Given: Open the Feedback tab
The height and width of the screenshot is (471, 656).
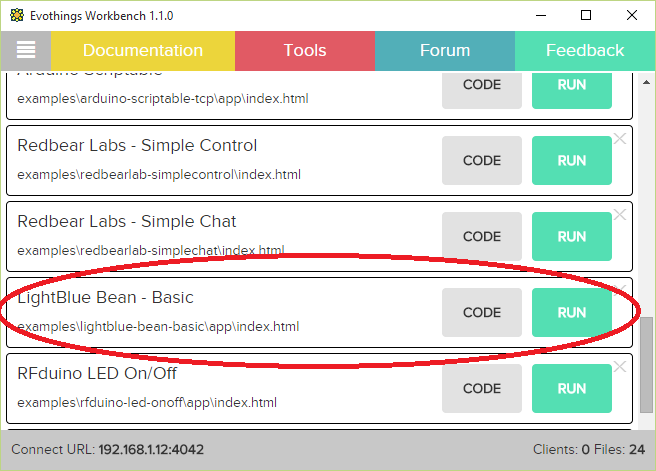Looking at the screenshot, I should coord(585,50).
